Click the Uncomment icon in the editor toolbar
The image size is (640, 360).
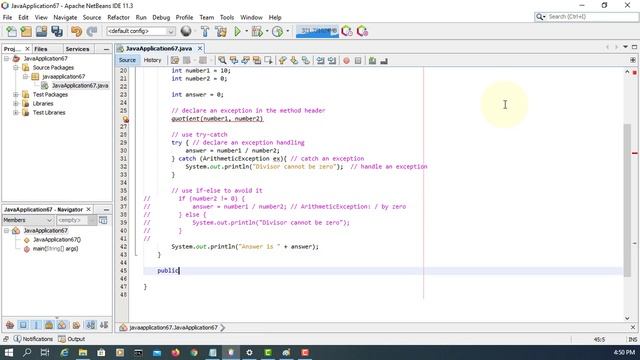[x=384, y=60]
